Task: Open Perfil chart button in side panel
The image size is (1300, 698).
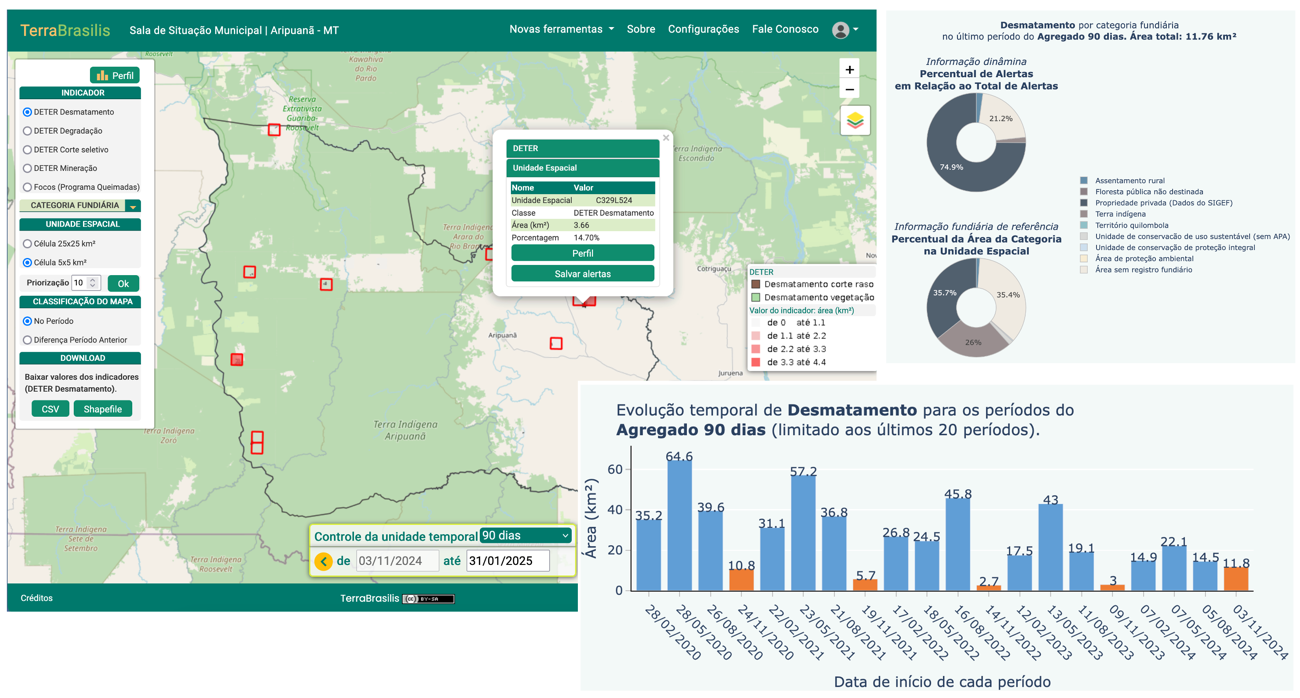Action: coord(115,75)
